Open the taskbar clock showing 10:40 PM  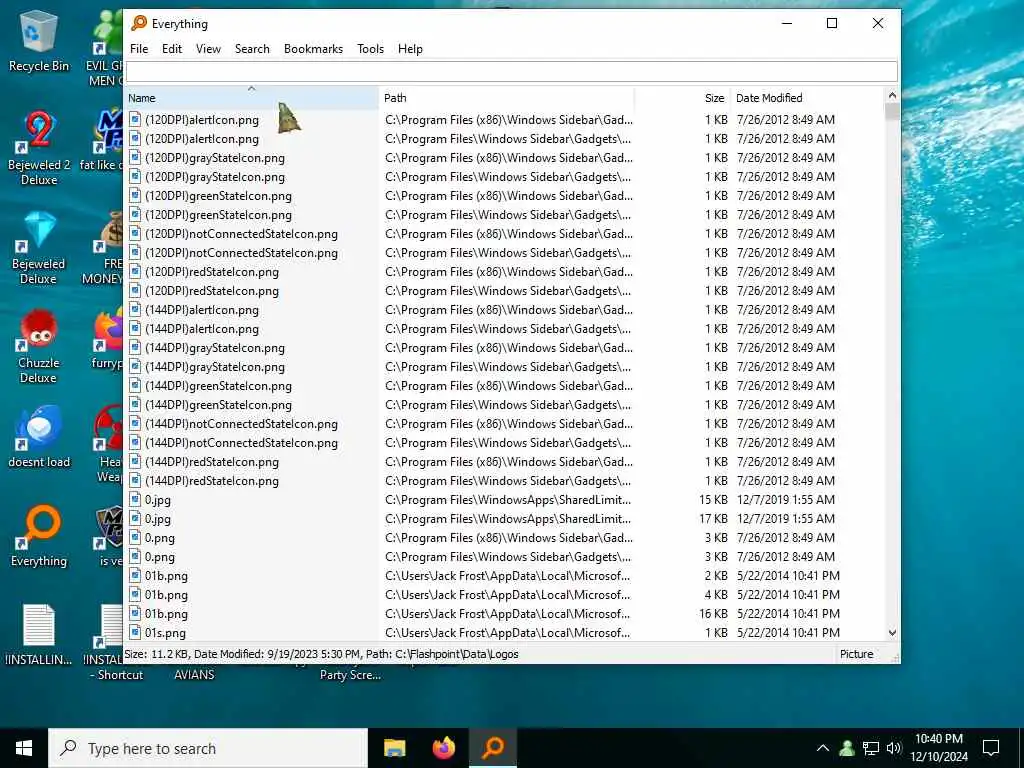click(938, 748)
